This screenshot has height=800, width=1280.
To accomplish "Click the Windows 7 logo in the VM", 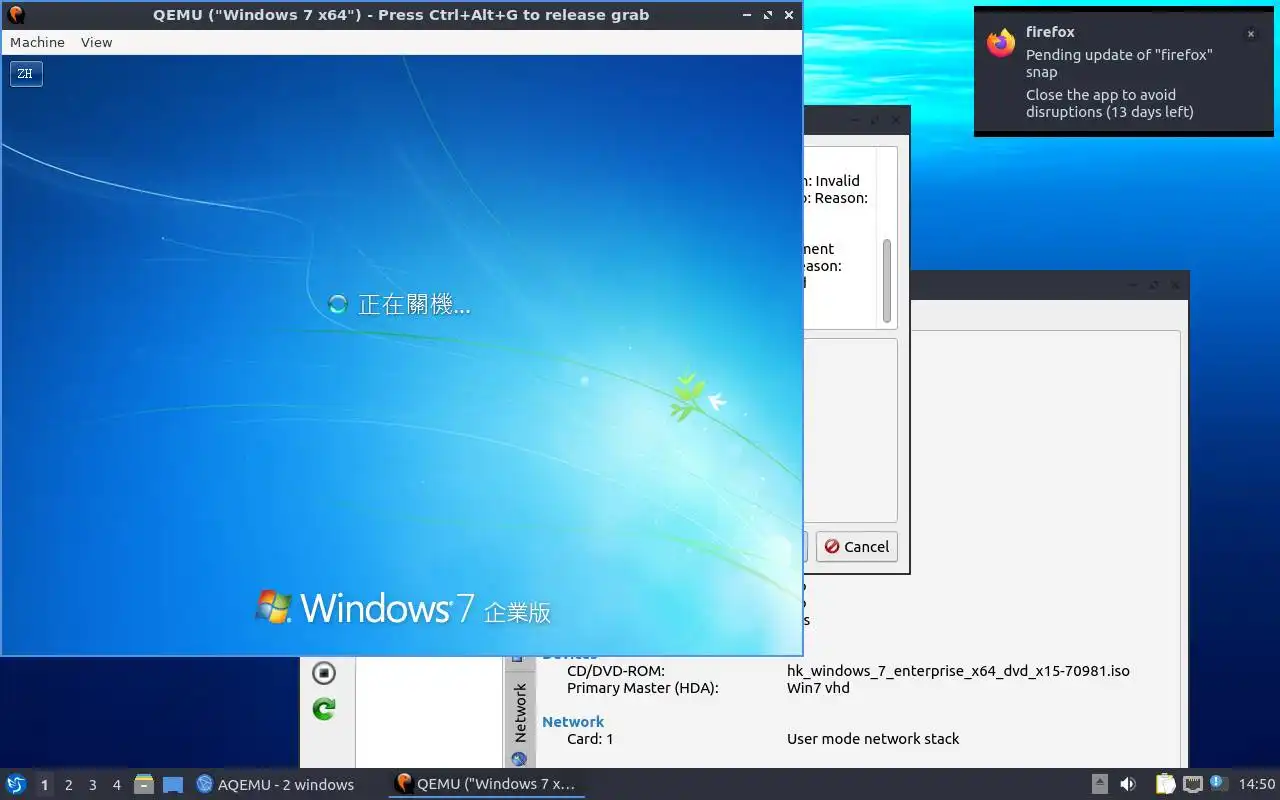I will click(x=274, y=606).
